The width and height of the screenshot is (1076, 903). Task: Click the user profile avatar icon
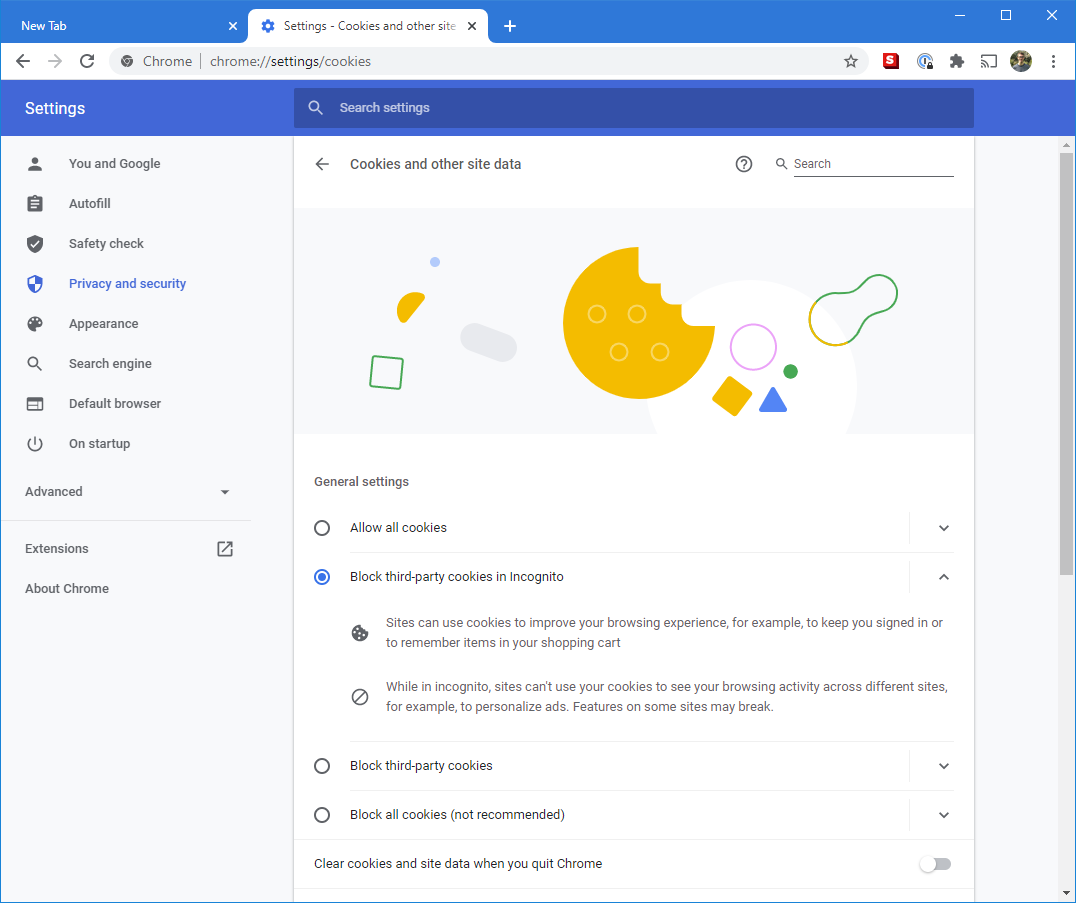click(x=1020, y=61)
